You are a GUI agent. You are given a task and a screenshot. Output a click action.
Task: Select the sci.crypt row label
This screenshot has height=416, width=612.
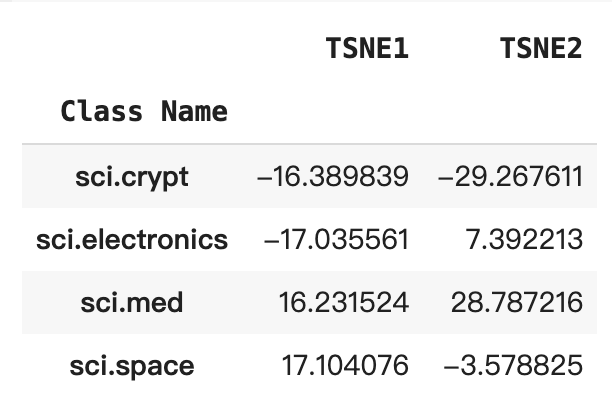pos(132,177)
